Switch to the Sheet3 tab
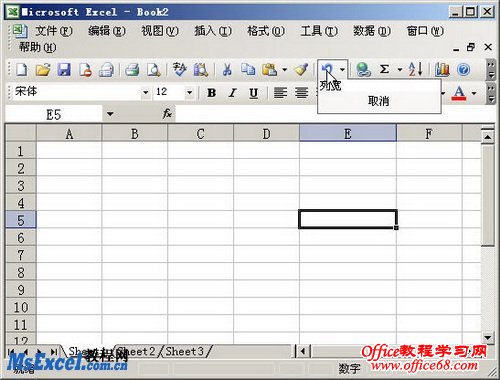500x380 pixels. tap(185, 351)
